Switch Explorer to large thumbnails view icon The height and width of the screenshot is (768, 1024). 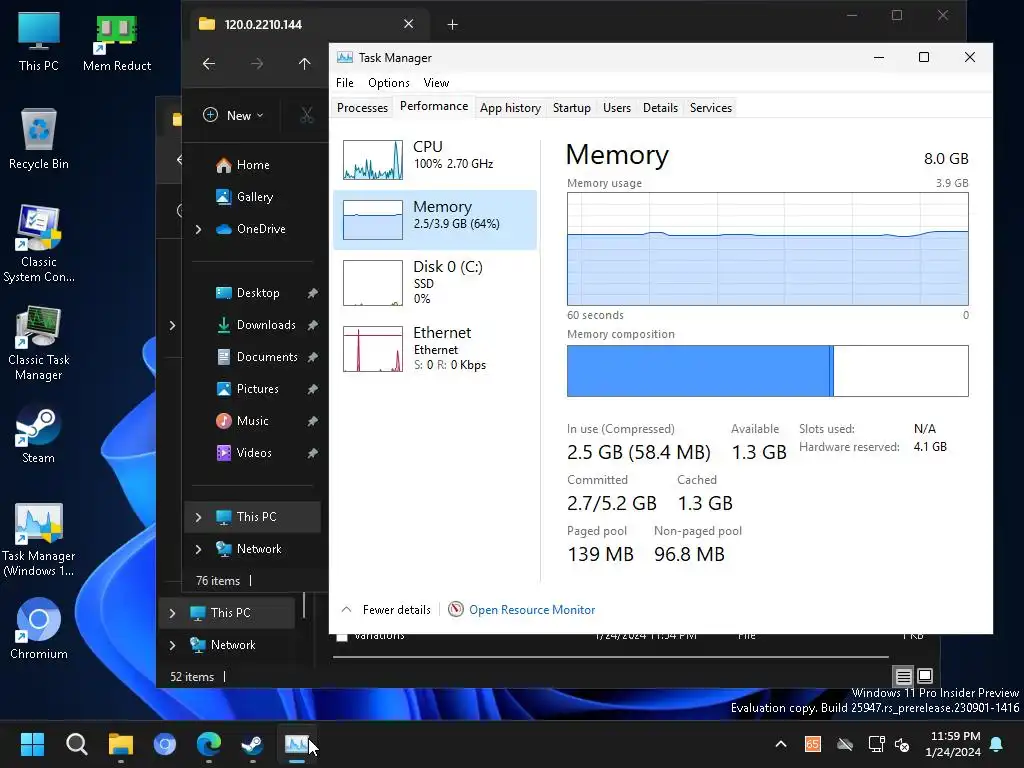(925, 676)
